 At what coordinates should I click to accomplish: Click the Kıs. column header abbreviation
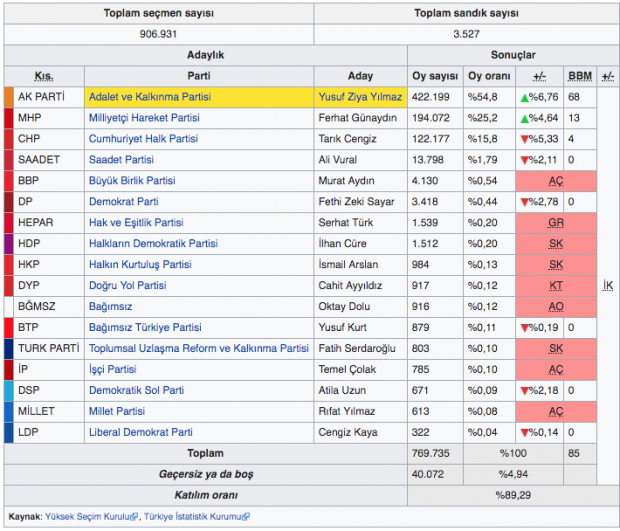pos(44,76)
